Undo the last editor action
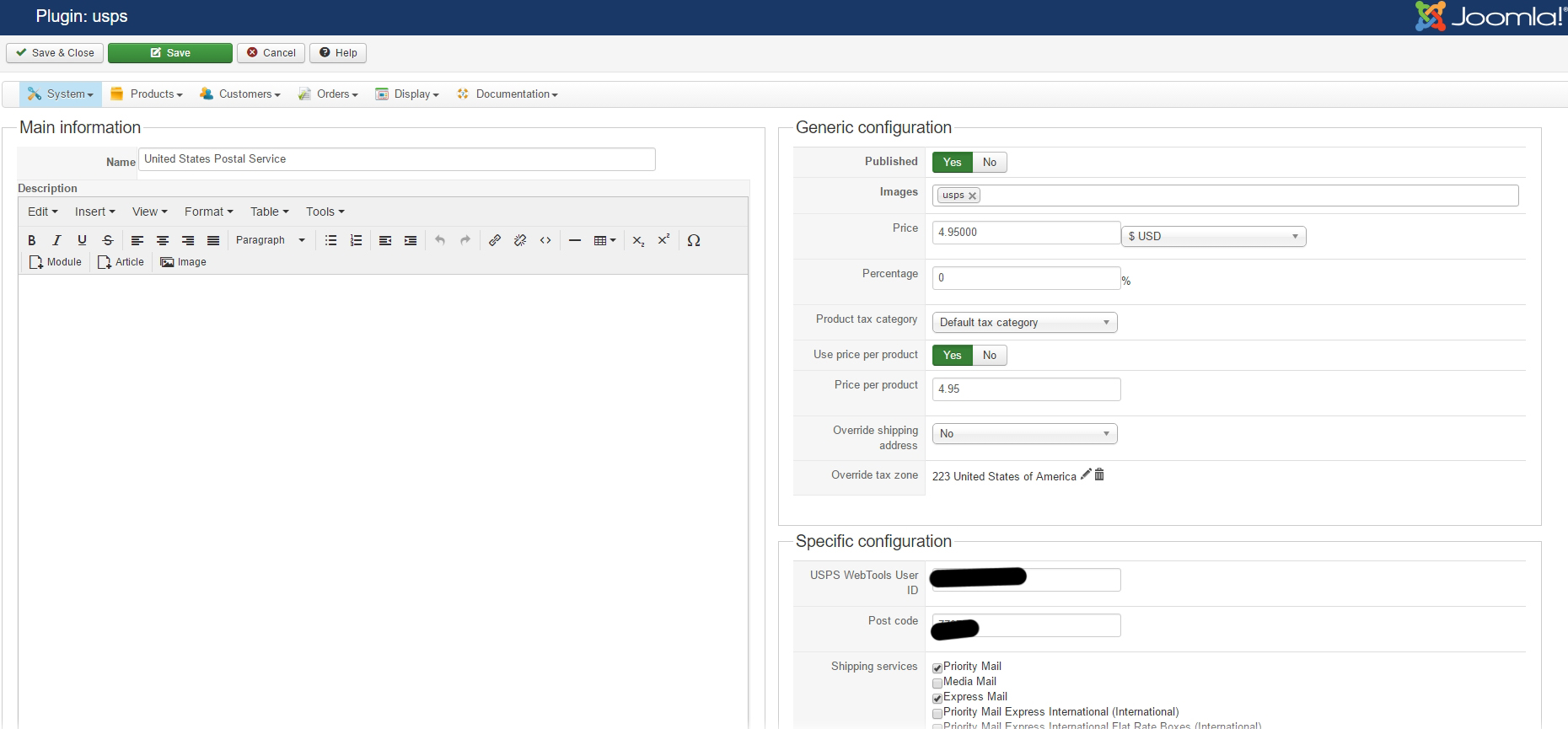Viewport: 1568px width, 729px height. coord(440,240)
